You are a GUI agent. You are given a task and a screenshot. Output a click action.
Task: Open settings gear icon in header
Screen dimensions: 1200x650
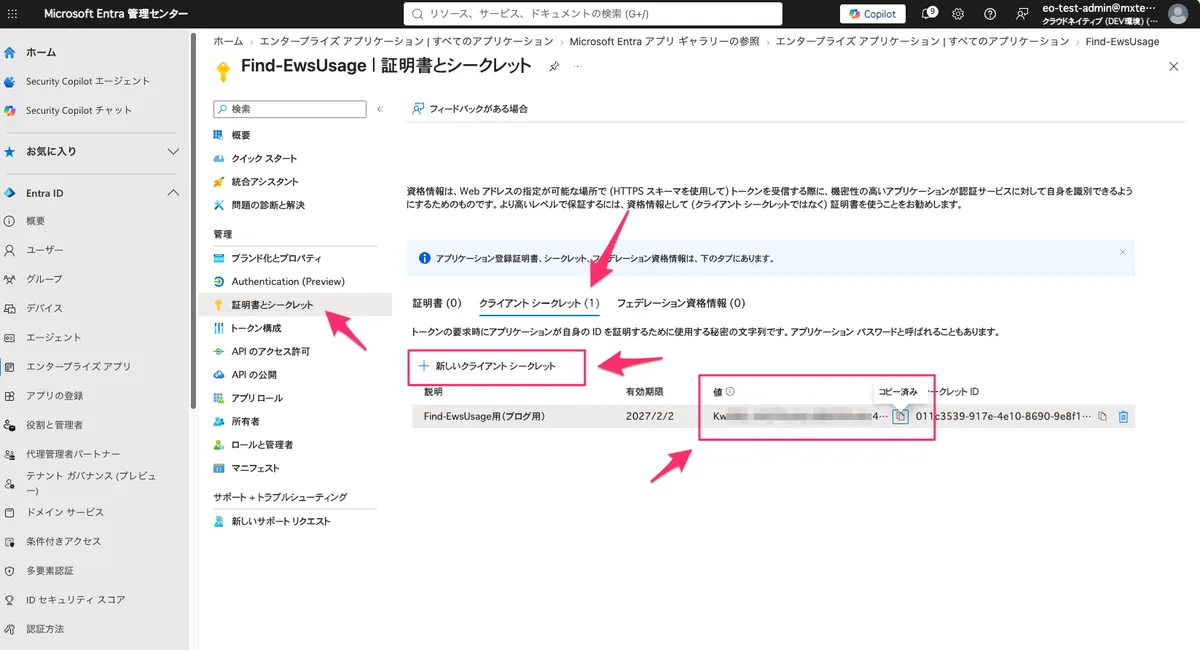coord(958,14)
